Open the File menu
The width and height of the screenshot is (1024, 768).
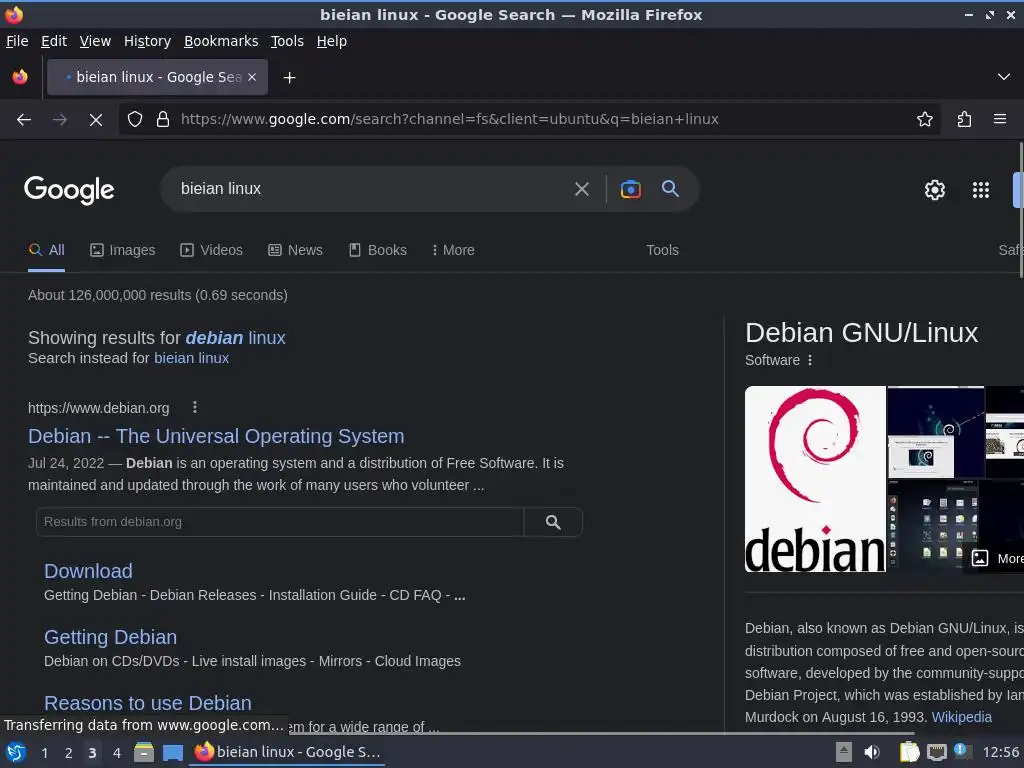coord(17,41)
